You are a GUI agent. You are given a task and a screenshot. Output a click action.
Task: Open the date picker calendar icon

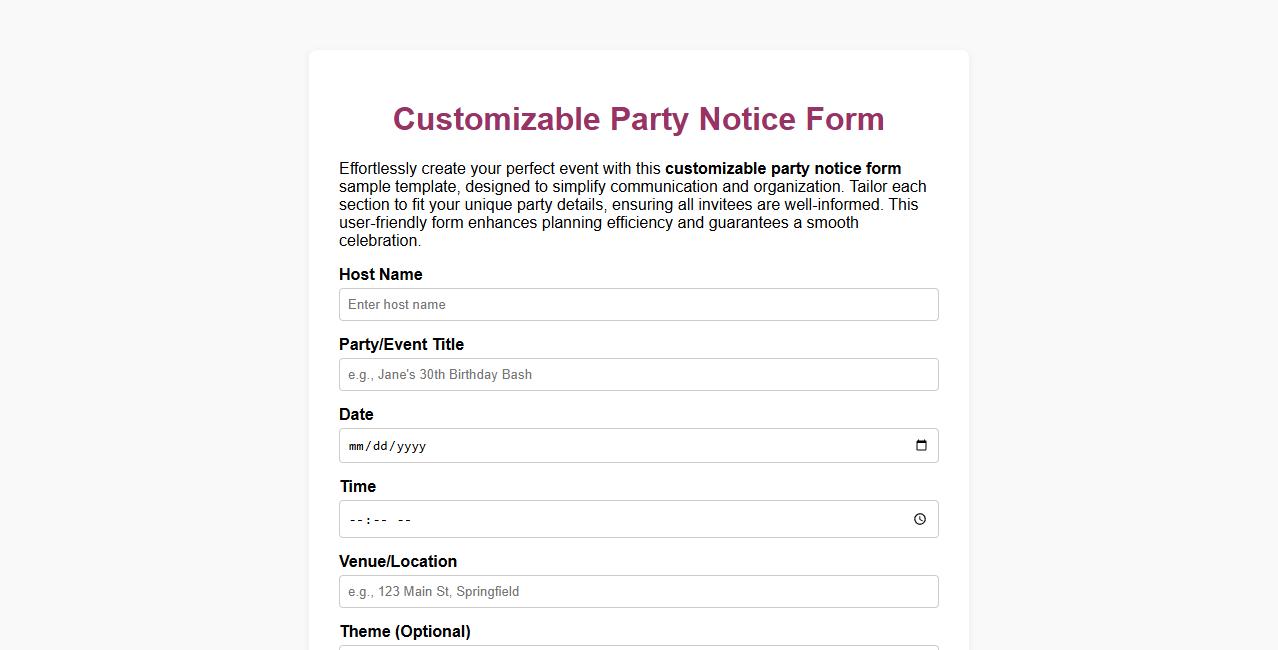pyautogui.click(x=920, y=446)
